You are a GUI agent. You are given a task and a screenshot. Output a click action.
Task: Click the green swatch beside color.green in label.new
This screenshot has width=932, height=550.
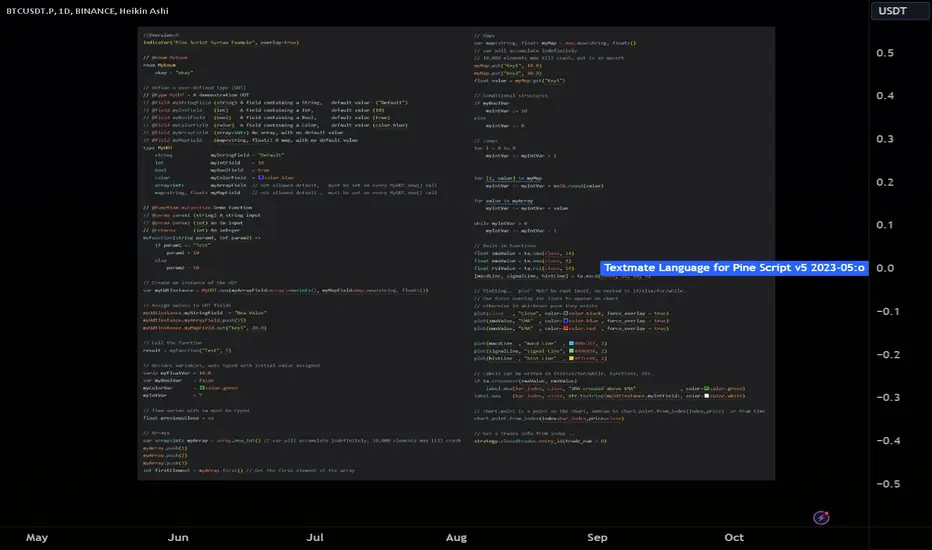707,387
